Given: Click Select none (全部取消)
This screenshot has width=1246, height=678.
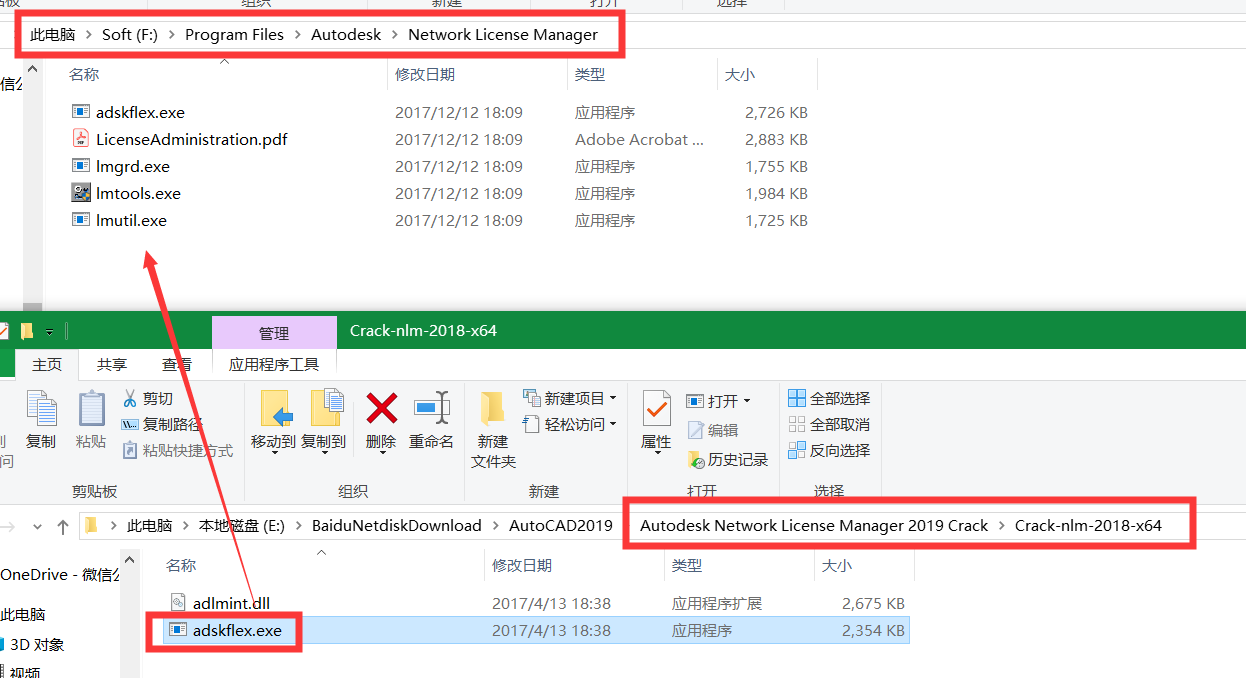Looking at the screenshot, I should 829,424.
